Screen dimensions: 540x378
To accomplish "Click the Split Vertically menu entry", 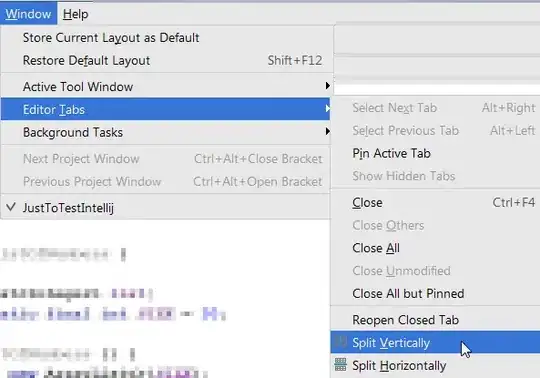I will pyautogui.click(x=435, y=343).
